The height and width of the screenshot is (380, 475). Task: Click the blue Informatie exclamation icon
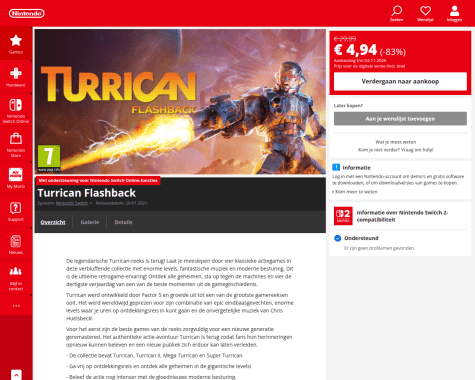coord(336,167)
